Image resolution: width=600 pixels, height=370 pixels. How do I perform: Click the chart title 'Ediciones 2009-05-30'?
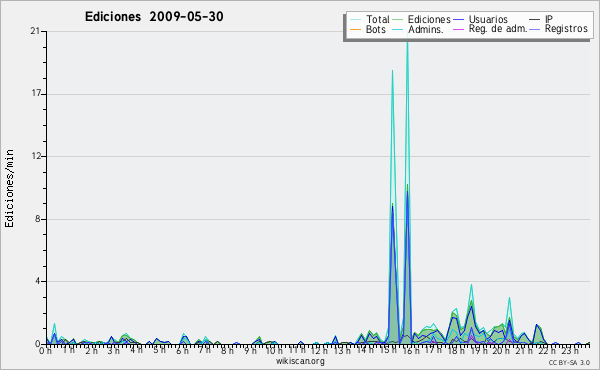pyautogui.click(x=154, y=17)
